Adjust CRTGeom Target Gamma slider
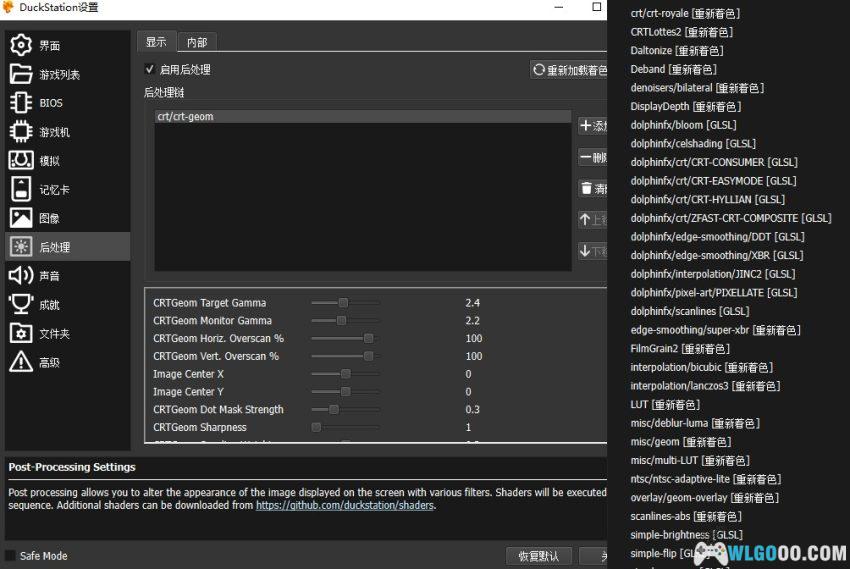The width and height of the screenshot is (850, 569). pos(345,302)
